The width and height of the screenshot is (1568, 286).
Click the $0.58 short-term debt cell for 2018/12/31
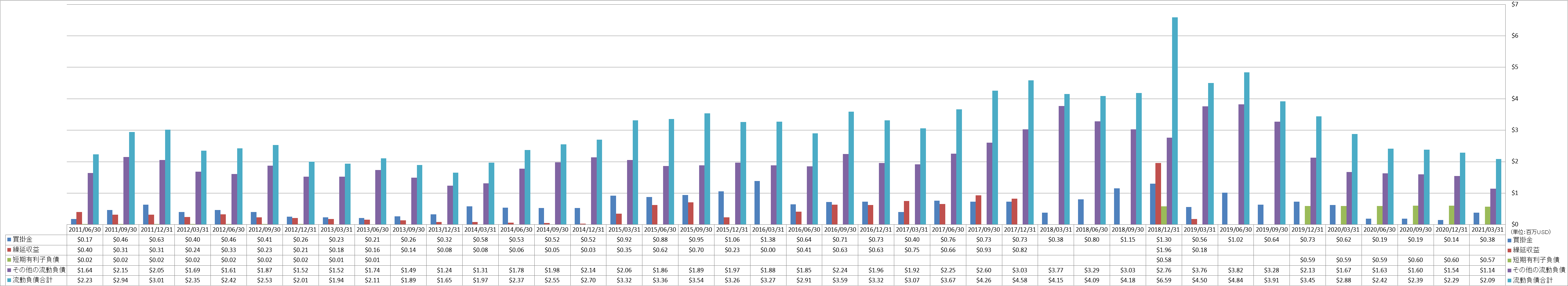[x=1164, y=260]
